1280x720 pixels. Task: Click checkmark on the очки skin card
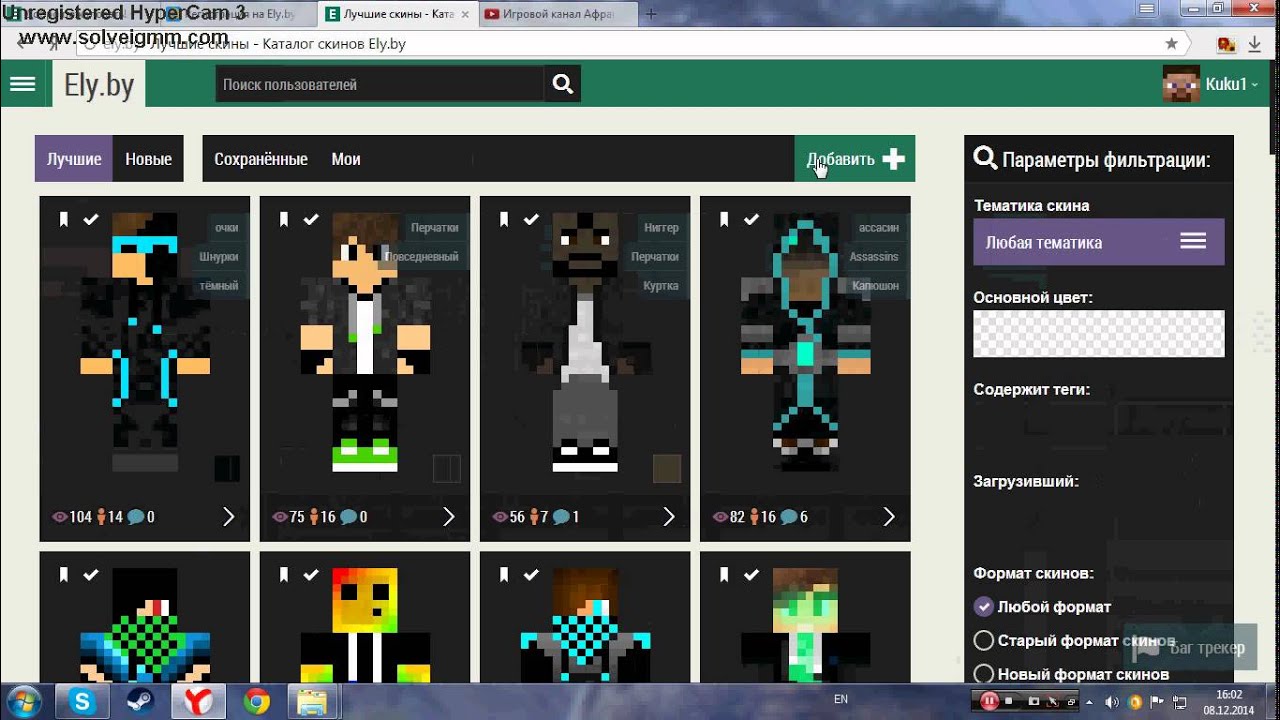(91, 219)
